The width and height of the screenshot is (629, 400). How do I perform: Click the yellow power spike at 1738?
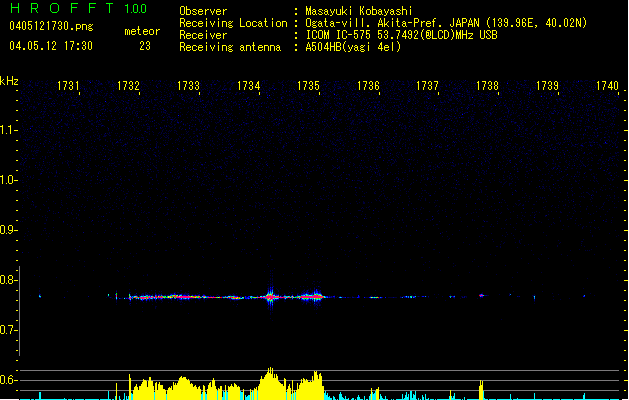(481, 390)
